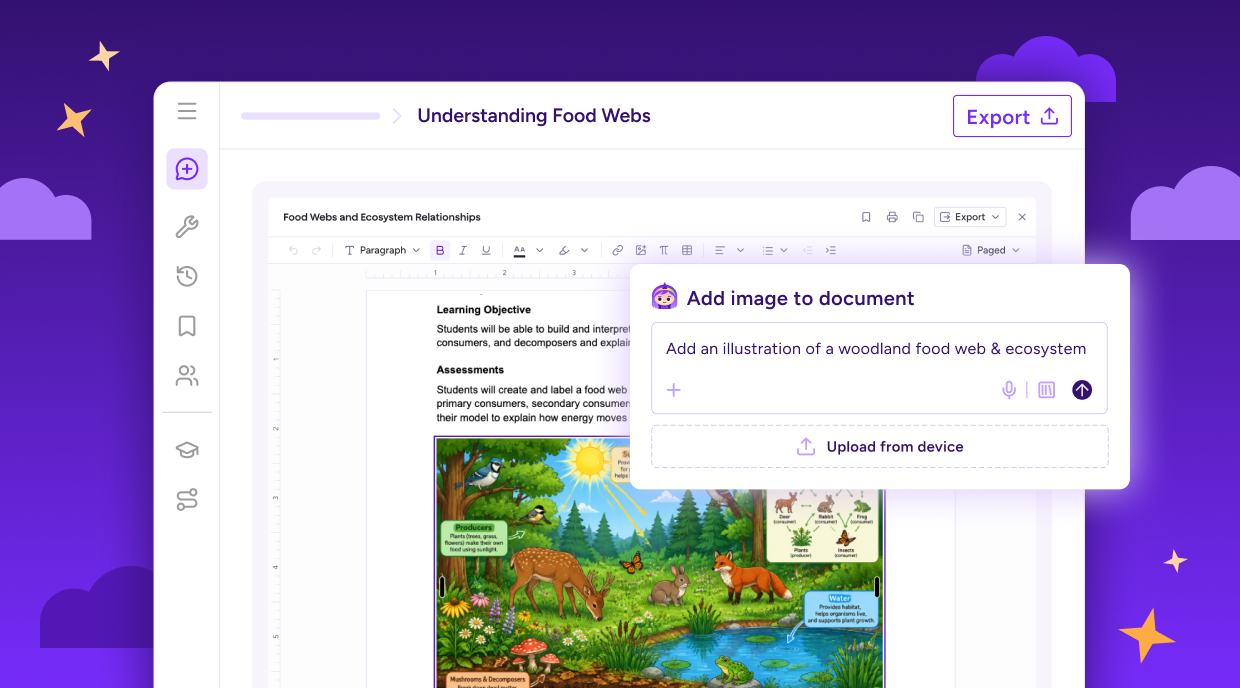This screenshot has height=688, width=1240.
Task: Click the decrease indent icon
Action: (x=807, y=250)
